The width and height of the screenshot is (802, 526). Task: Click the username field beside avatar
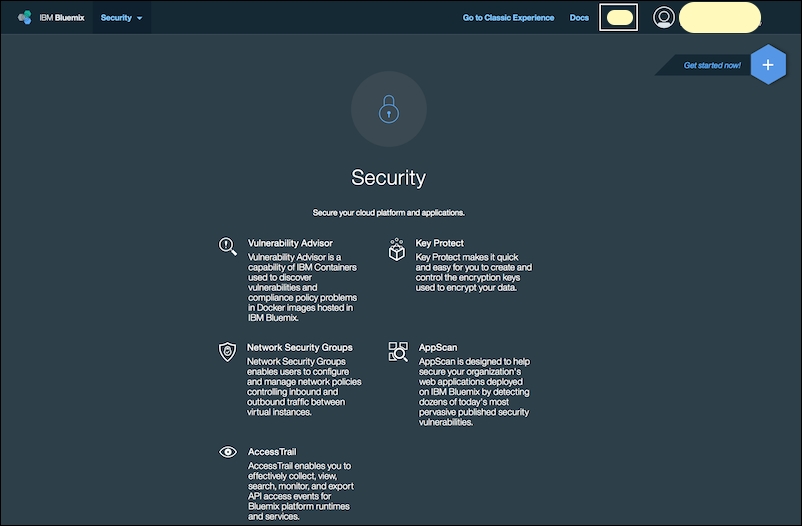[x=720, y=17]
